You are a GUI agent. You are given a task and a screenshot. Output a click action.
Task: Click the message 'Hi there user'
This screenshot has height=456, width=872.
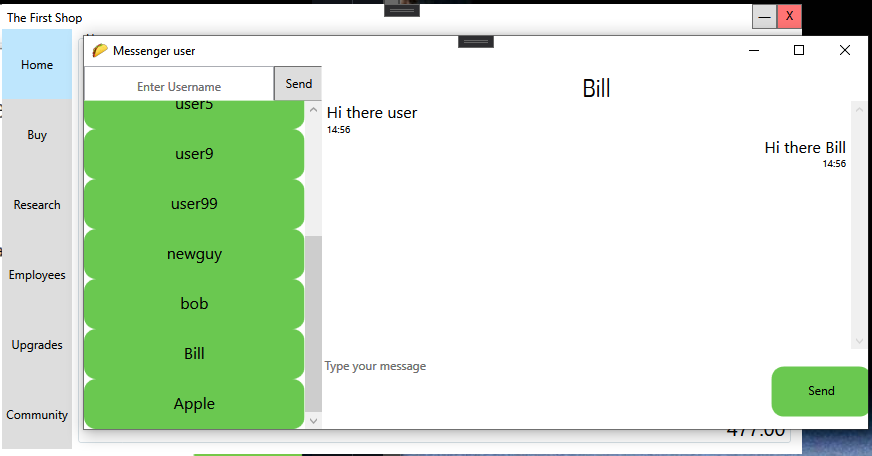372,113
